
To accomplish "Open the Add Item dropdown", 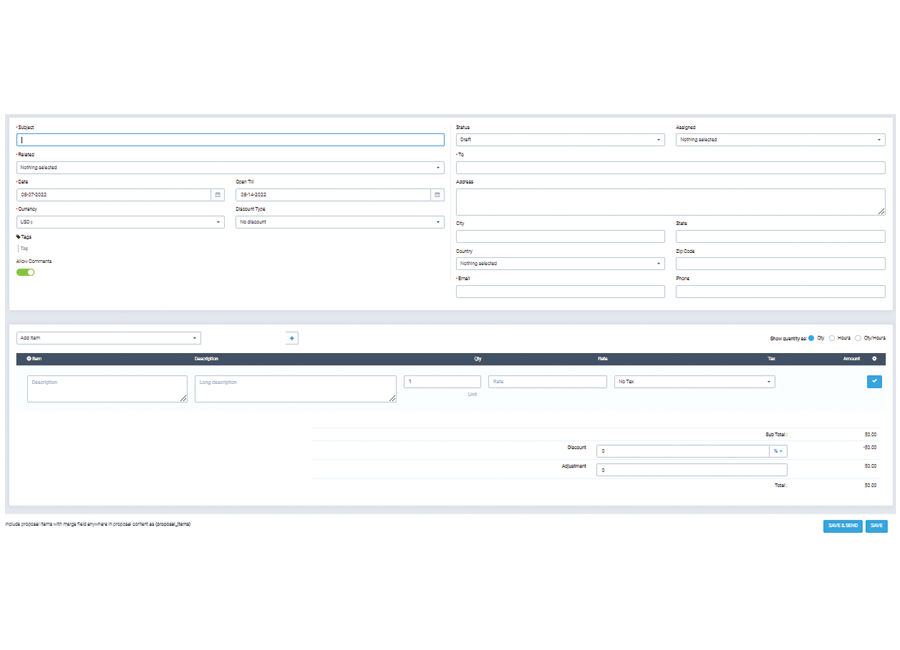I will (x=108, y=338).
